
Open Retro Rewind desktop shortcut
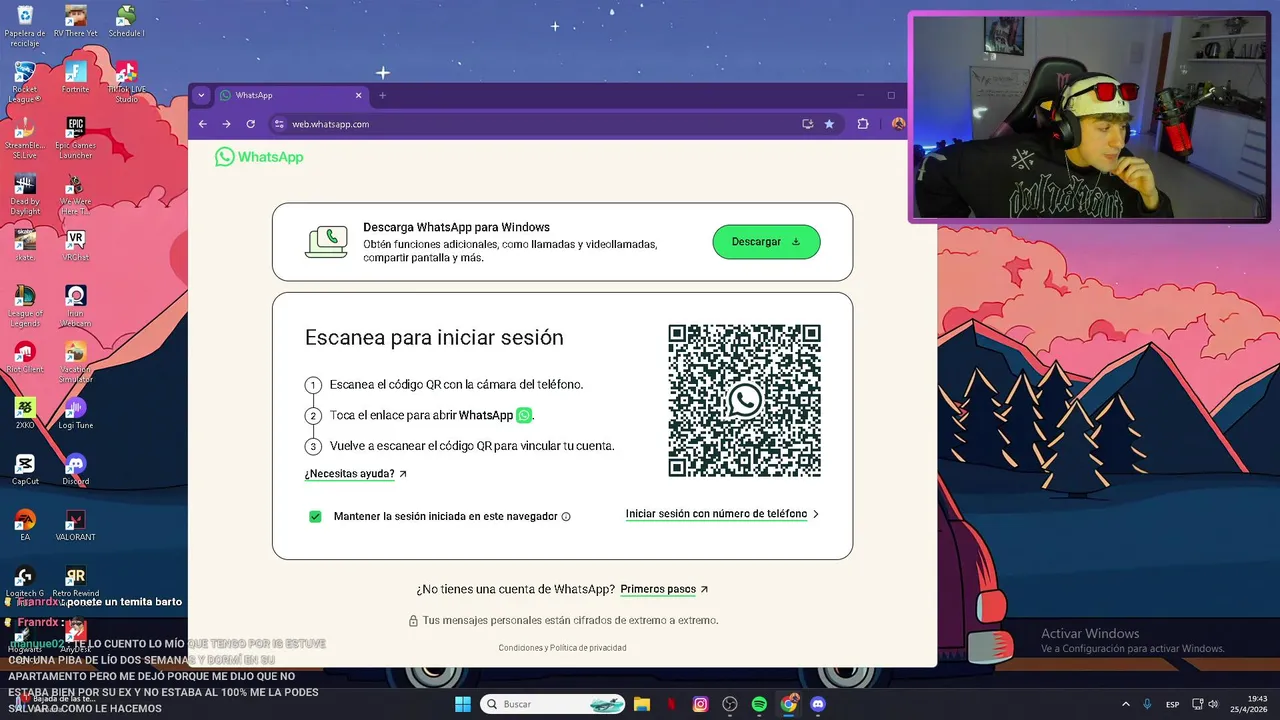click(x=75, y=581)
